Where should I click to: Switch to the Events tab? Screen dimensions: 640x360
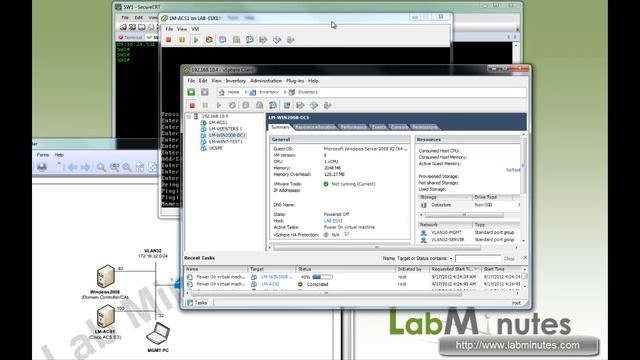[378, 127]
